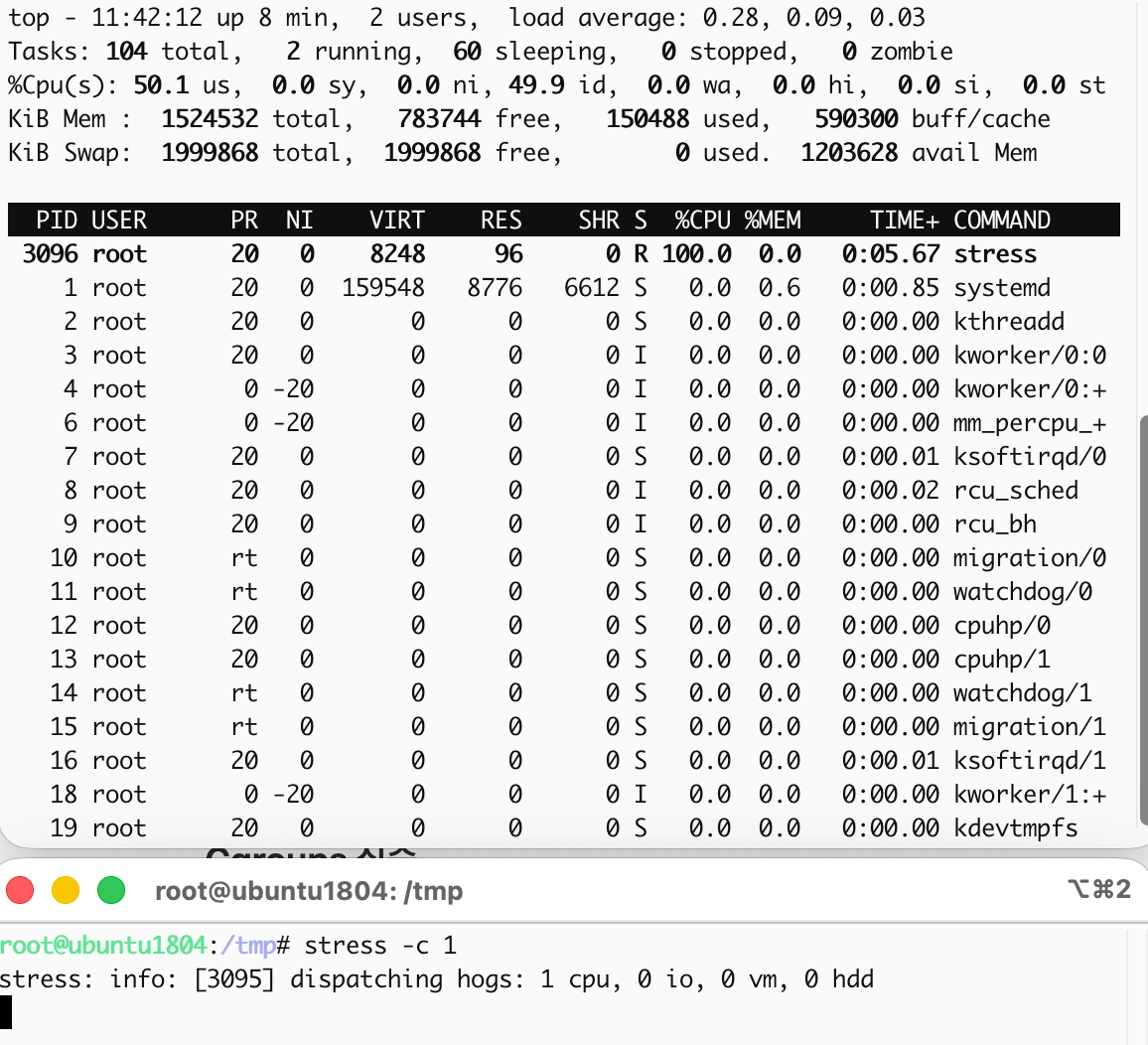The height and width of the screenshot is (1045, 1148).
Task: Click the rcu_bh command entry
Action: (995, 524)
